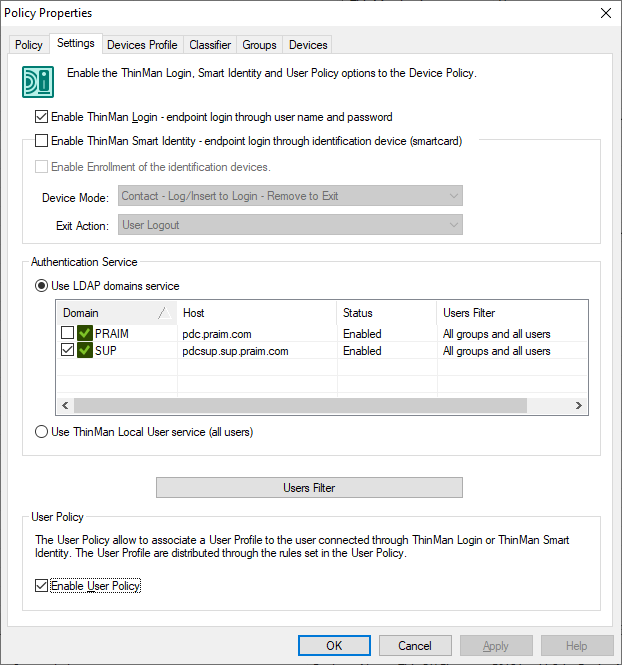Open the Device Mode dropdown

pyautogui.click(x=290, y=196)
